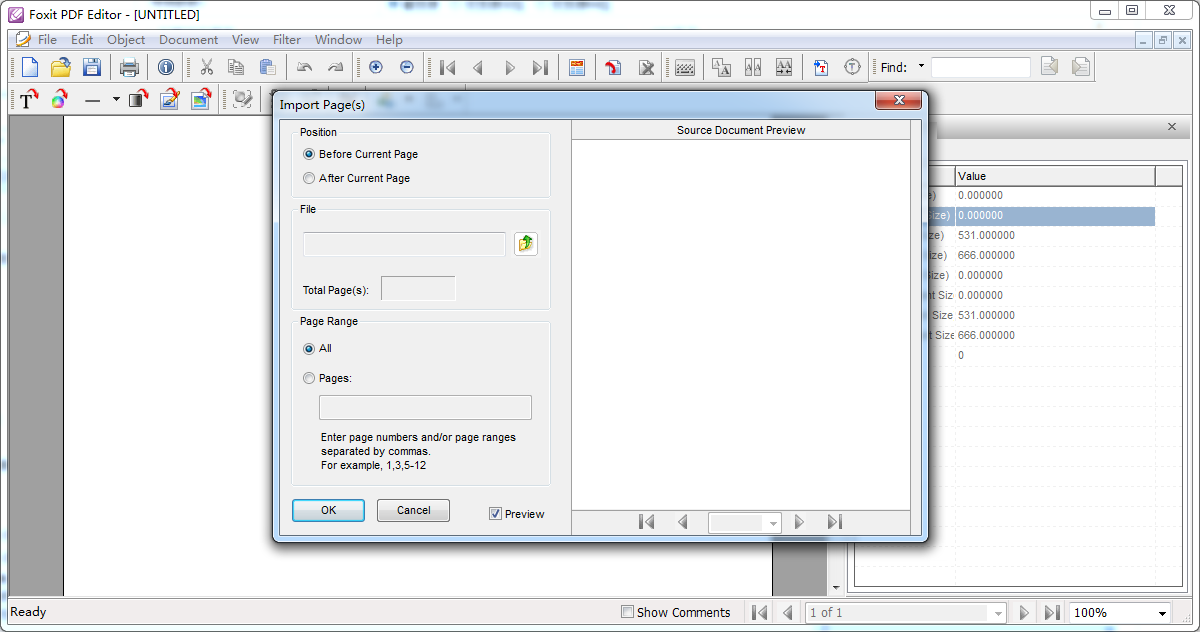Select the color picker tool

pos(59,99)
